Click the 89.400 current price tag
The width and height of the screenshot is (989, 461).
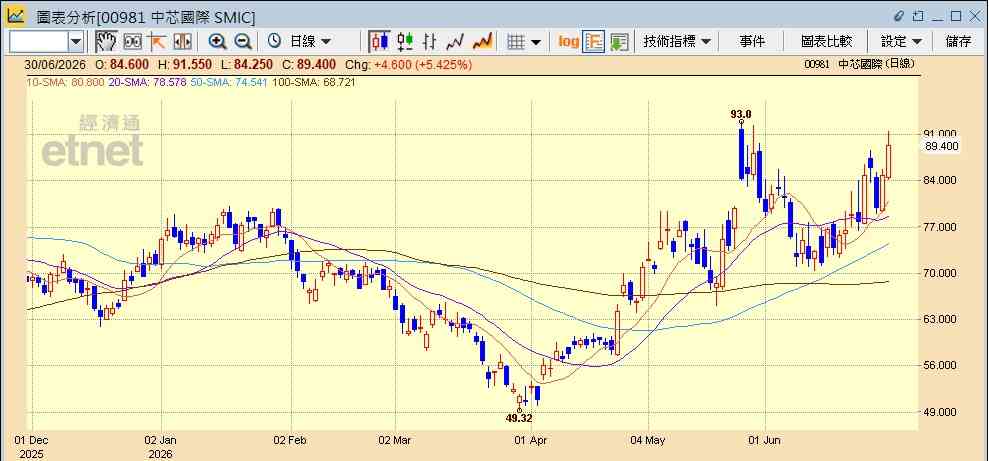pyautogui.click(x=942, y=146)
